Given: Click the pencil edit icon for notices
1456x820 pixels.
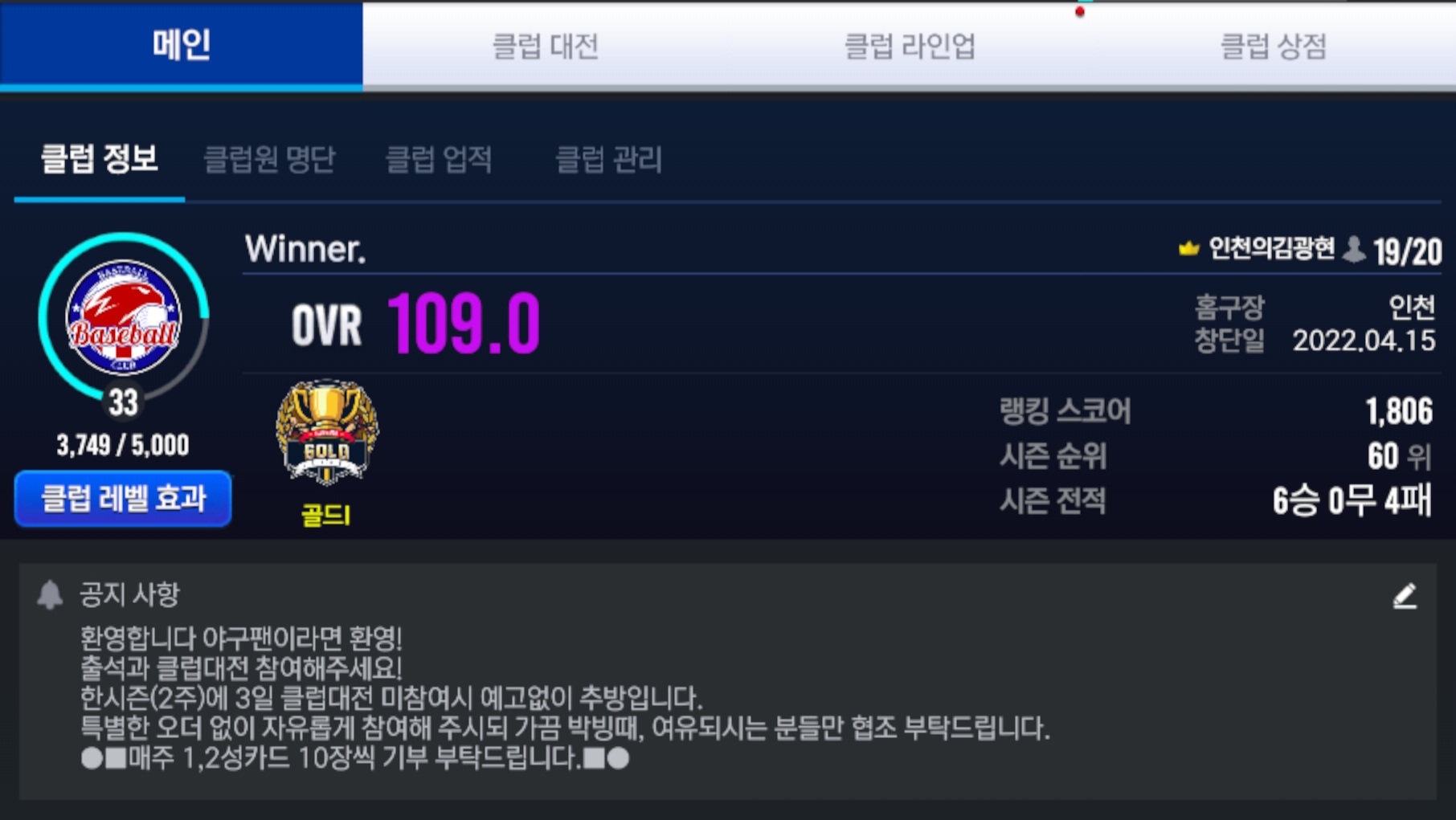Looking at the screenshot, I should tap(1405, 596).
